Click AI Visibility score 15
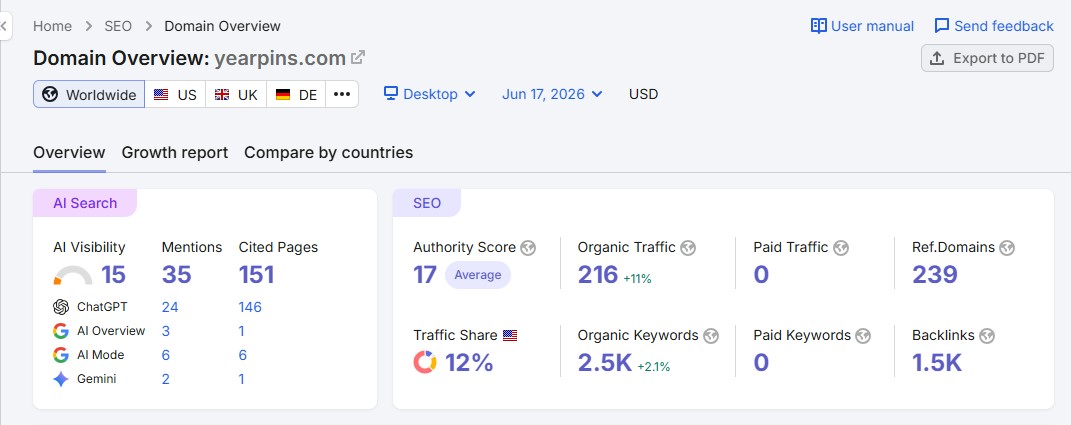This screenshot has height=425, width=1071. click(x=113, y=275)
